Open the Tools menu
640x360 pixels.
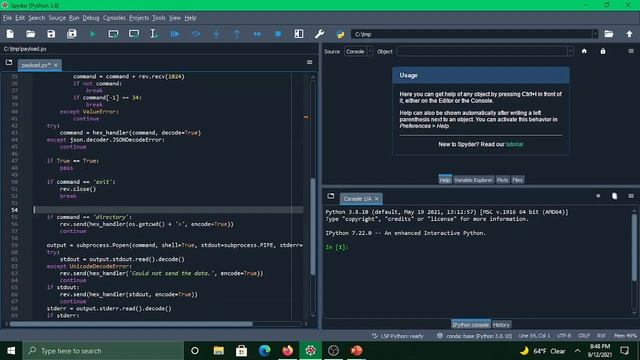158,18
